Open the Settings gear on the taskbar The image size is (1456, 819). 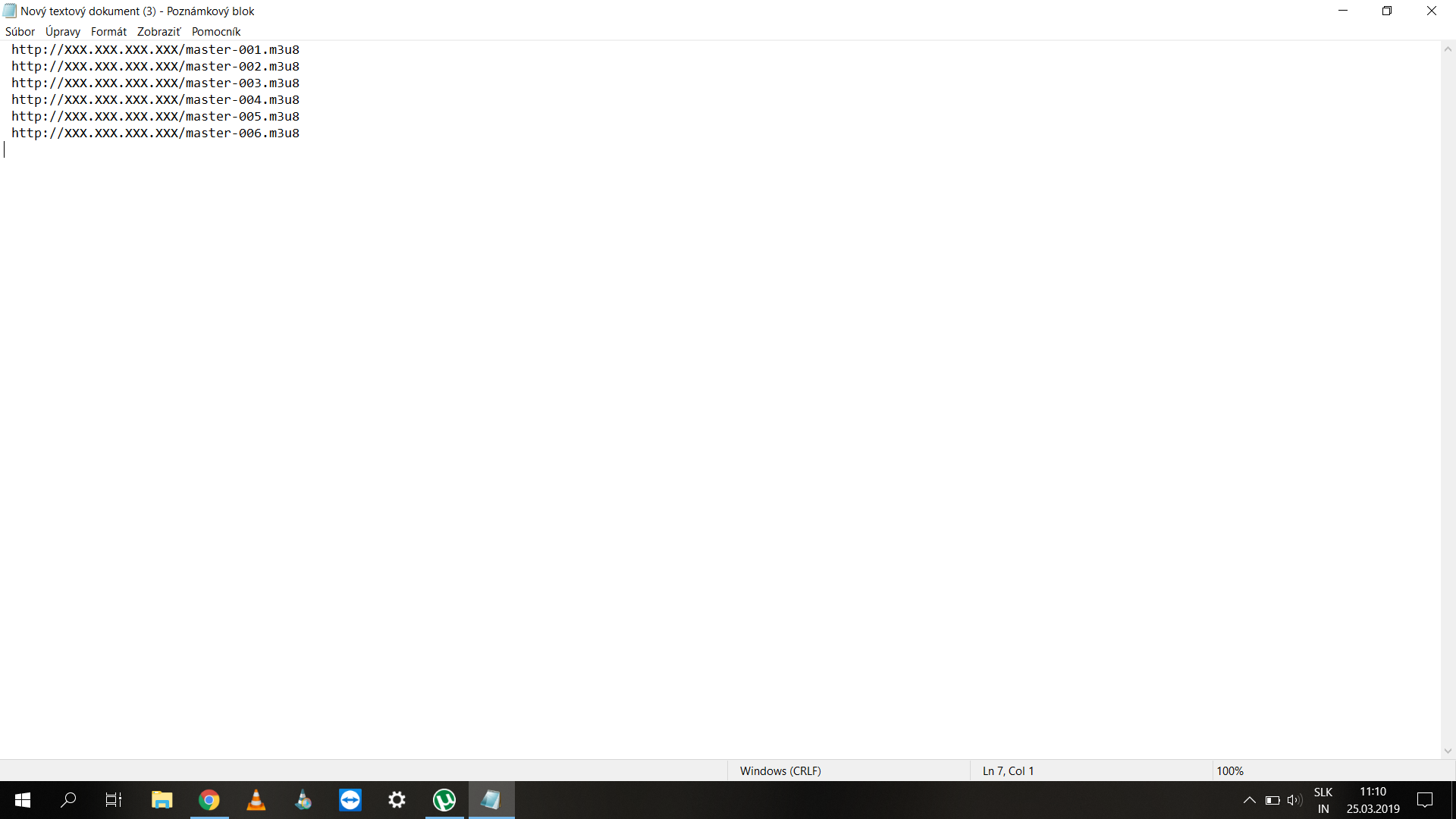pos(397,800)
